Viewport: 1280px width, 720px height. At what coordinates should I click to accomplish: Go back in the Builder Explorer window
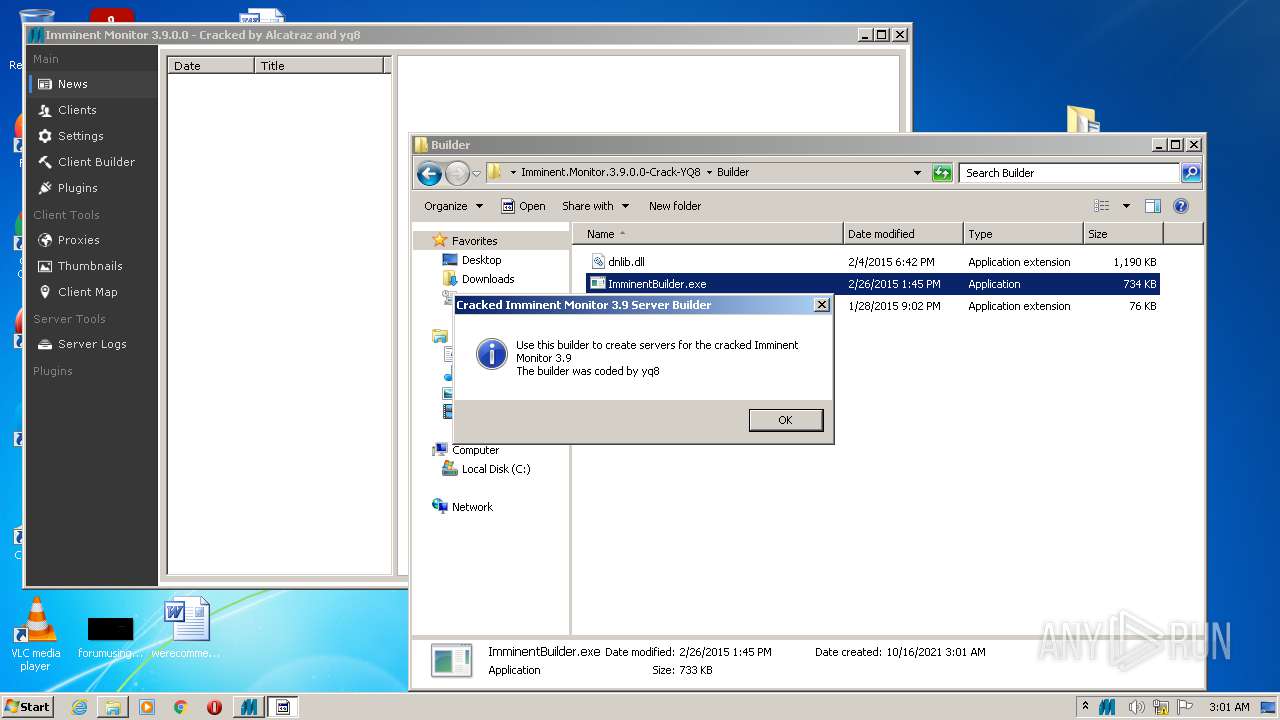point(429,173)
